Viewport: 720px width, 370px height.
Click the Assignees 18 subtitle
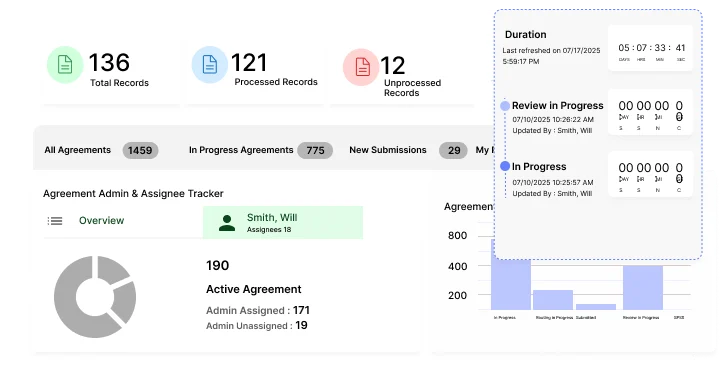point(269,230)
